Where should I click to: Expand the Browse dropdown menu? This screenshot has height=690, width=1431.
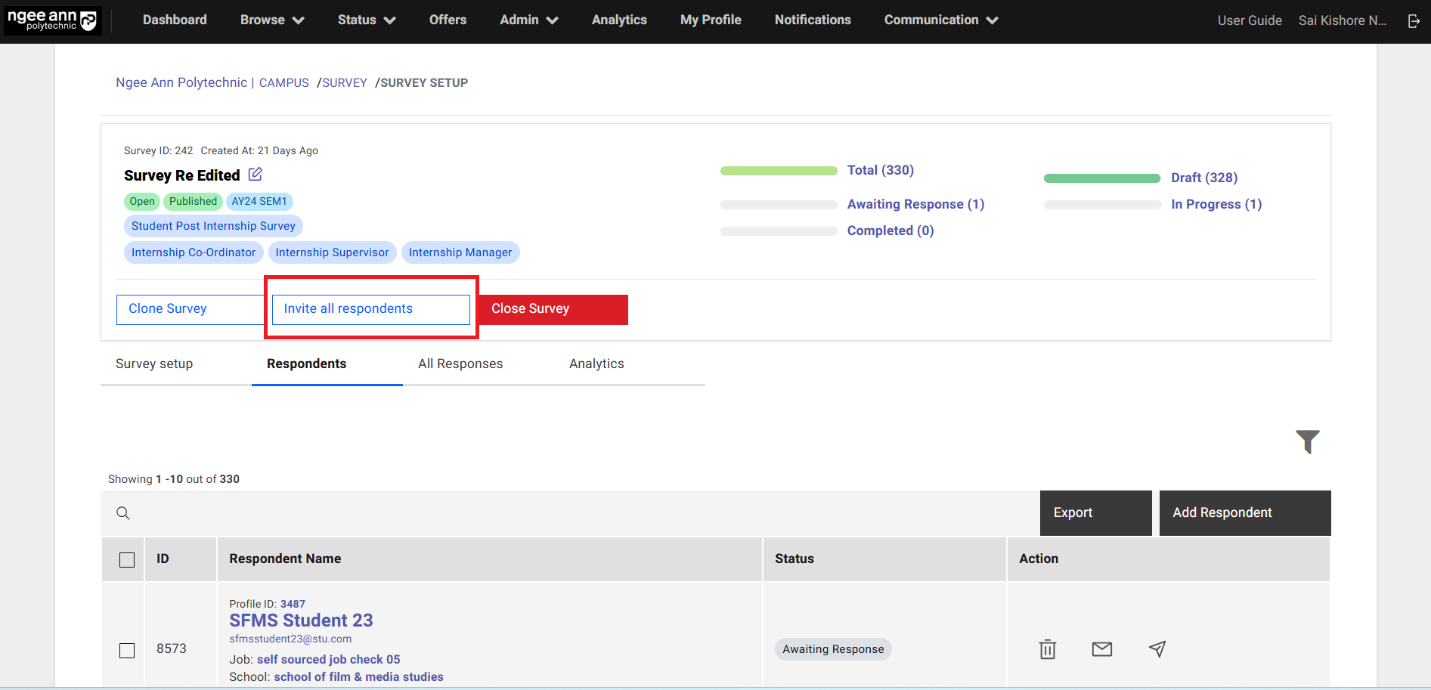[272, 20]
